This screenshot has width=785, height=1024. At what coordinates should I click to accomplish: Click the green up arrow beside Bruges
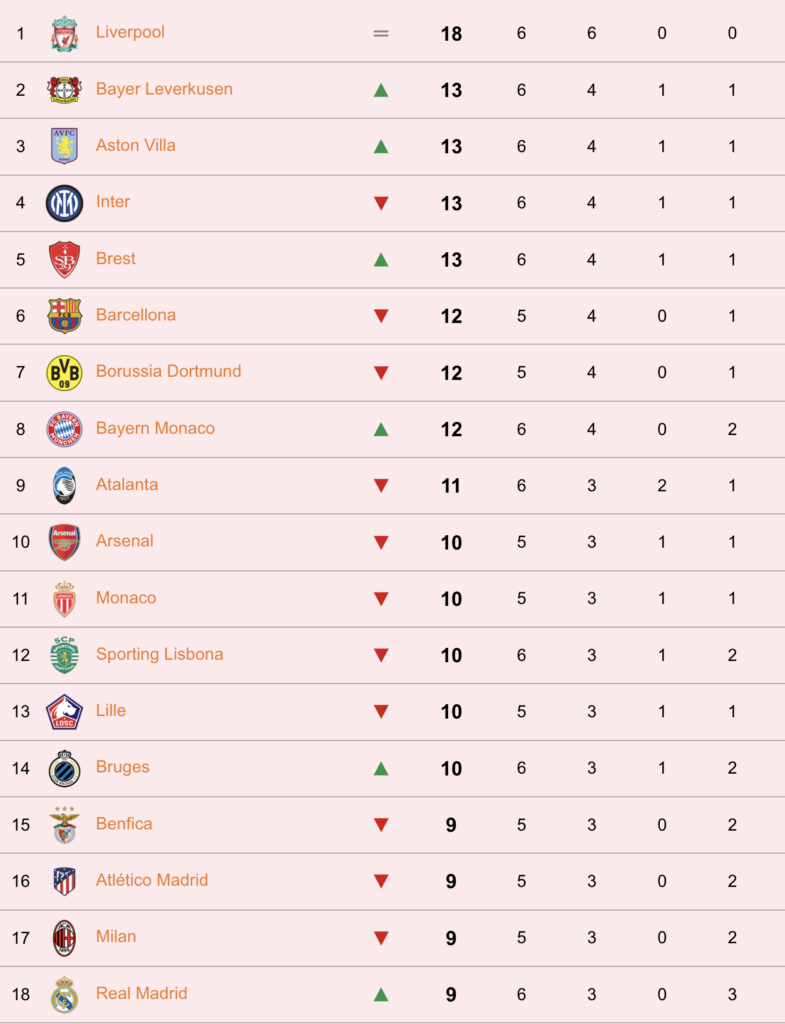[381, 769]
